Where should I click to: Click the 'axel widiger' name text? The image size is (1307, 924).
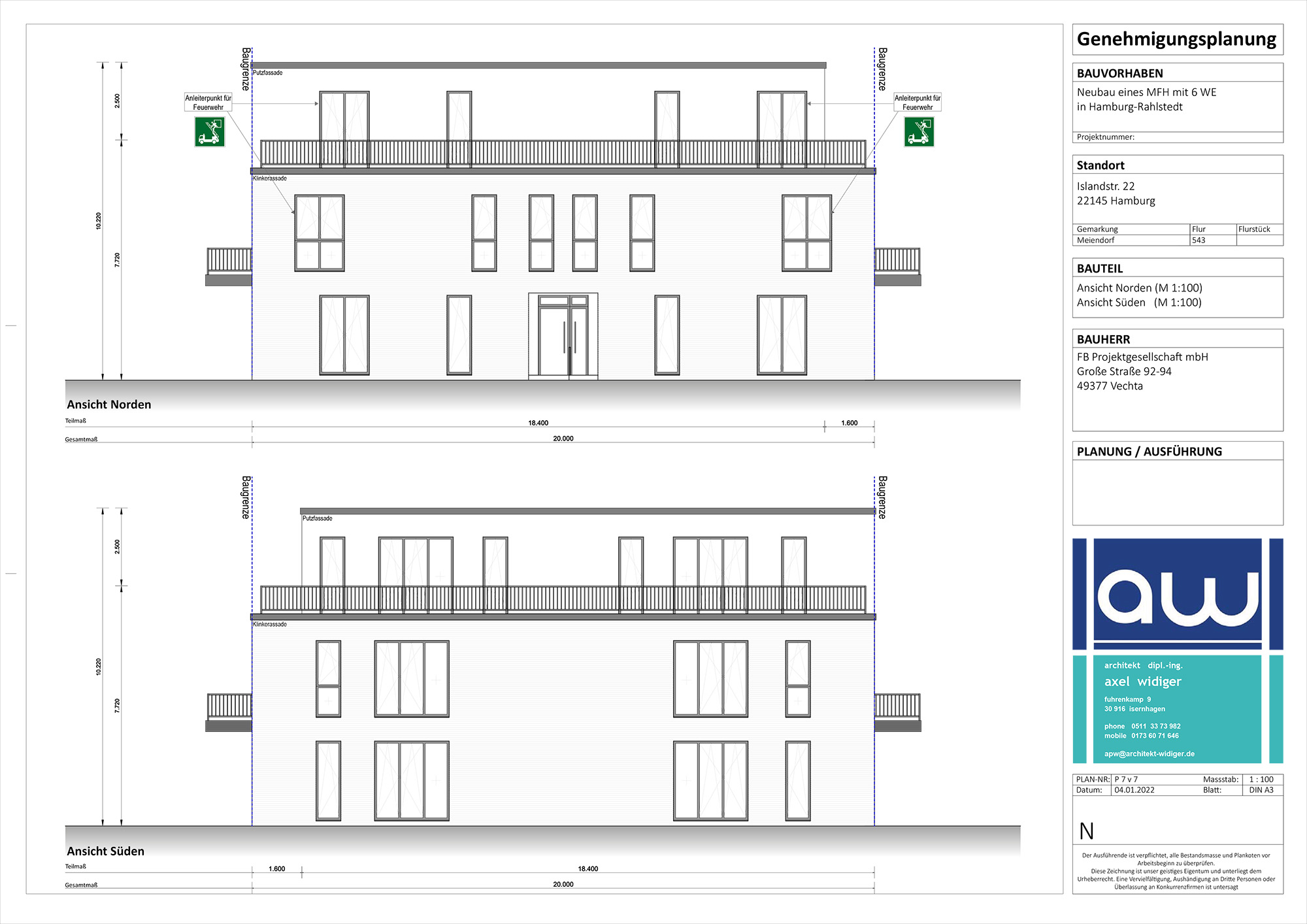[1142, 682]
